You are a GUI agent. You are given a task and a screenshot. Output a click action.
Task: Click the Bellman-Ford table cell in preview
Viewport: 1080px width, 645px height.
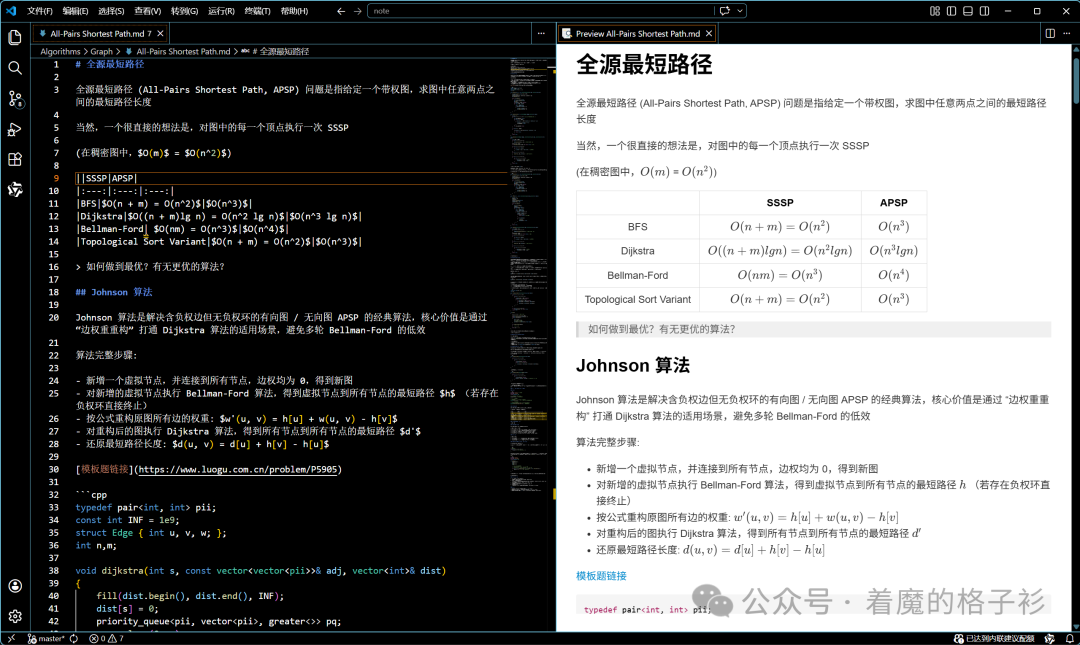pos(638,275)
